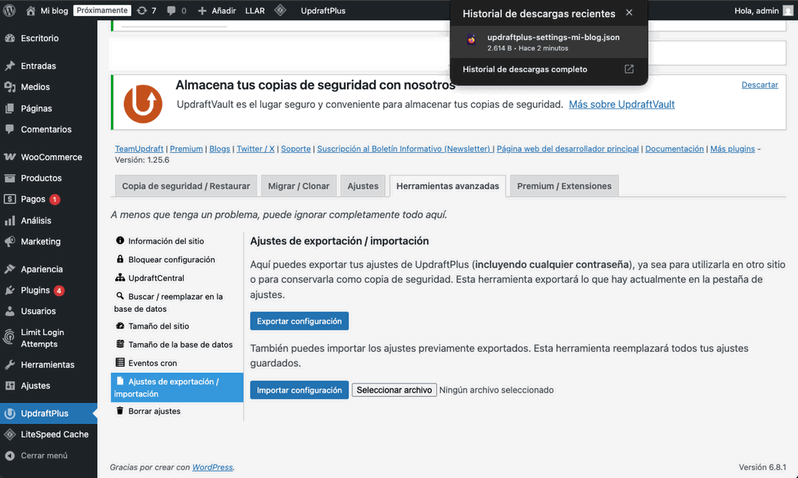Click the Añadir plus button
The width and height of the screenshot is (798, 478).
[217, 10]
